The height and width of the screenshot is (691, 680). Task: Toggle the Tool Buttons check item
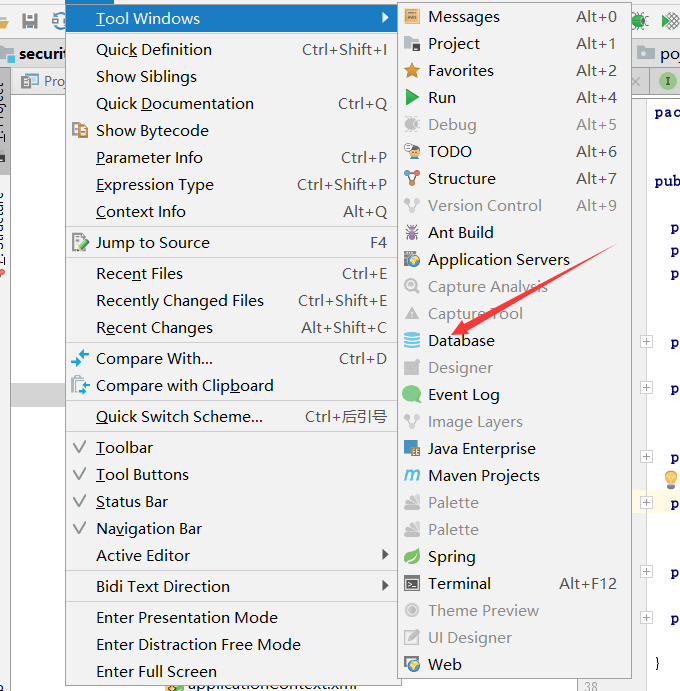tap(231, 475)
